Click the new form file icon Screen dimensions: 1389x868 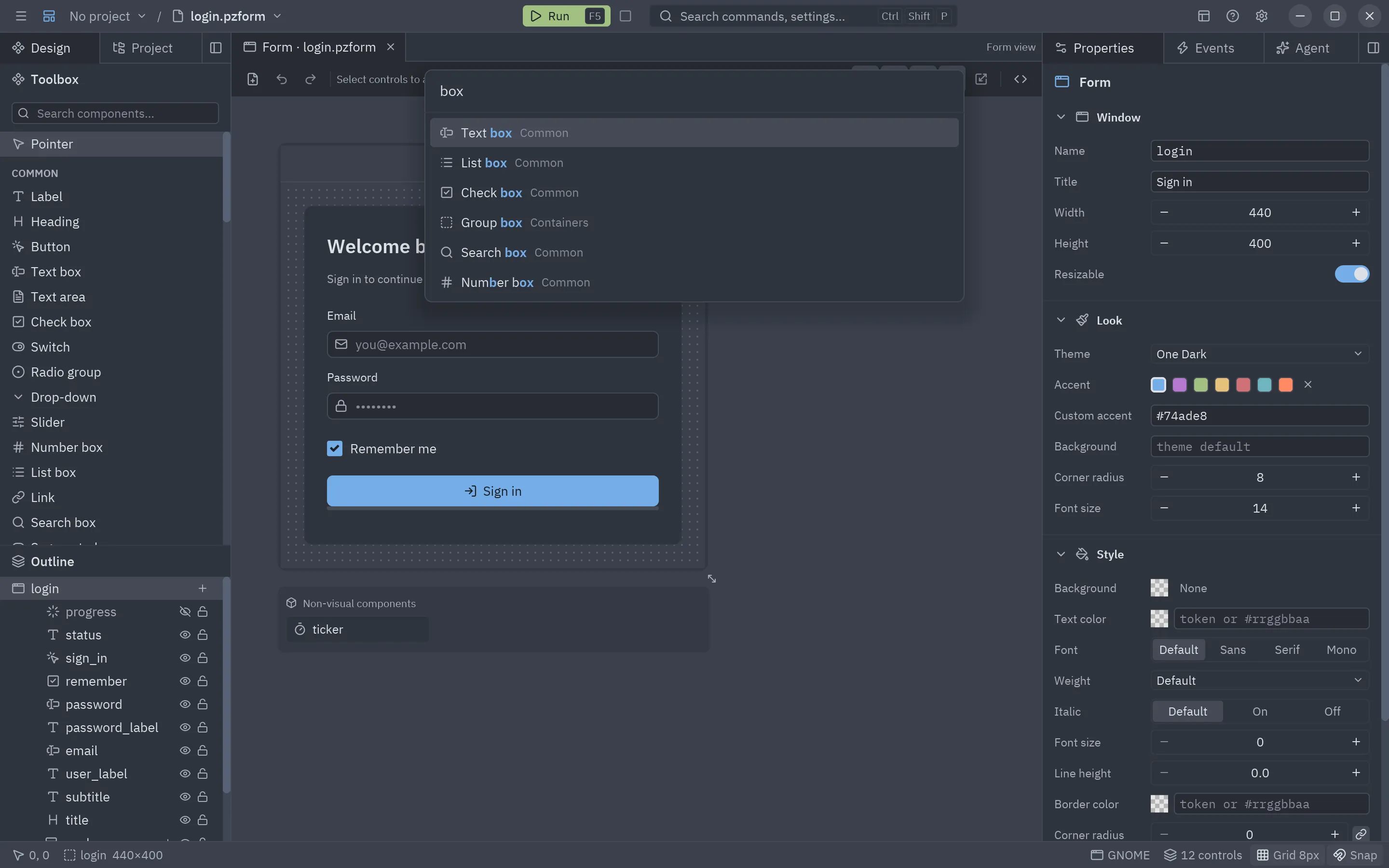[253, 79]
